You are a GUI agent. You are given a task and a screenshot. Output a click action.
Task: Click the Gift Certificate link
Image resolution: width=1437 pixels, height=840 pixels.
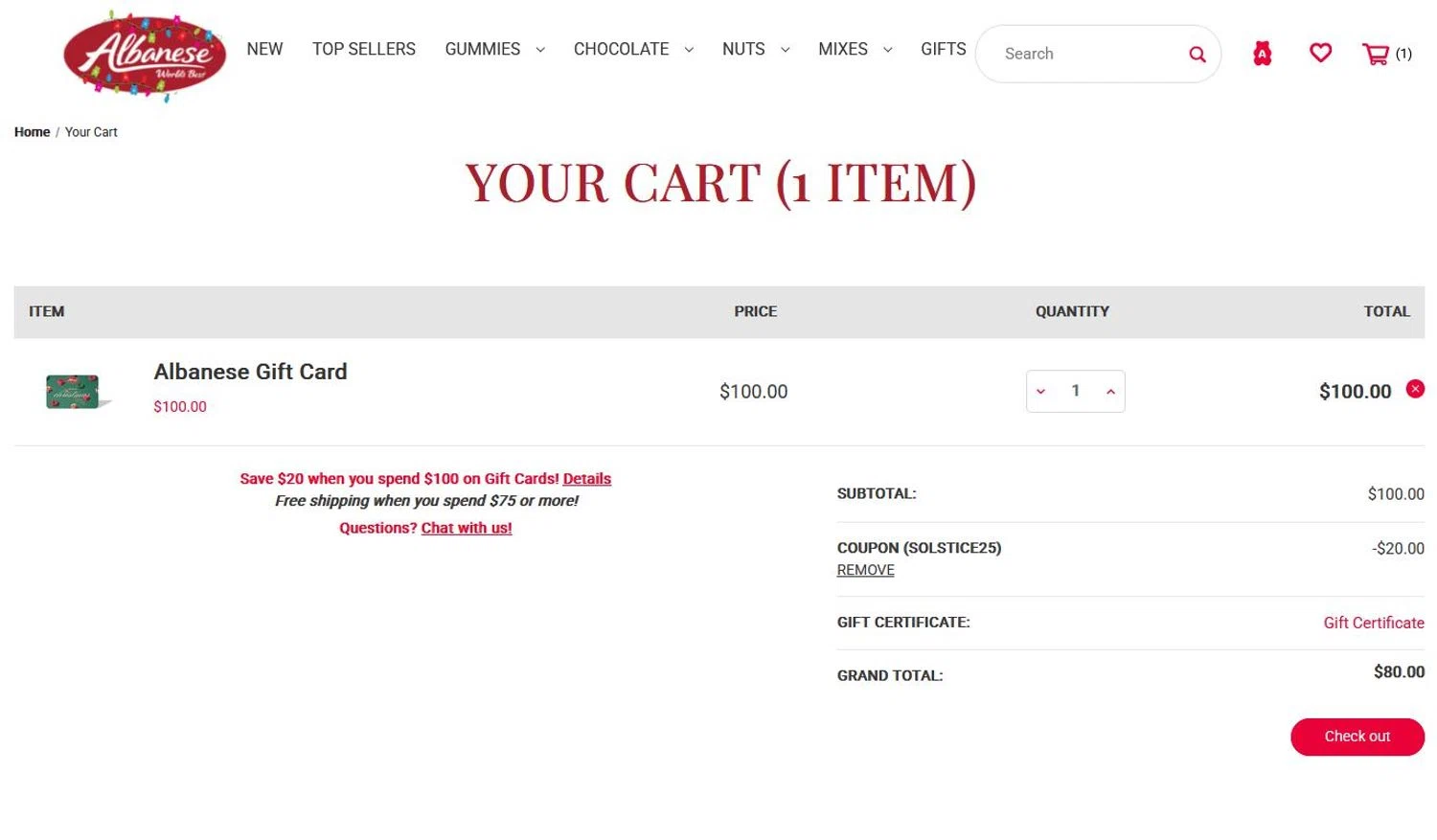(x=1373, y=623)
